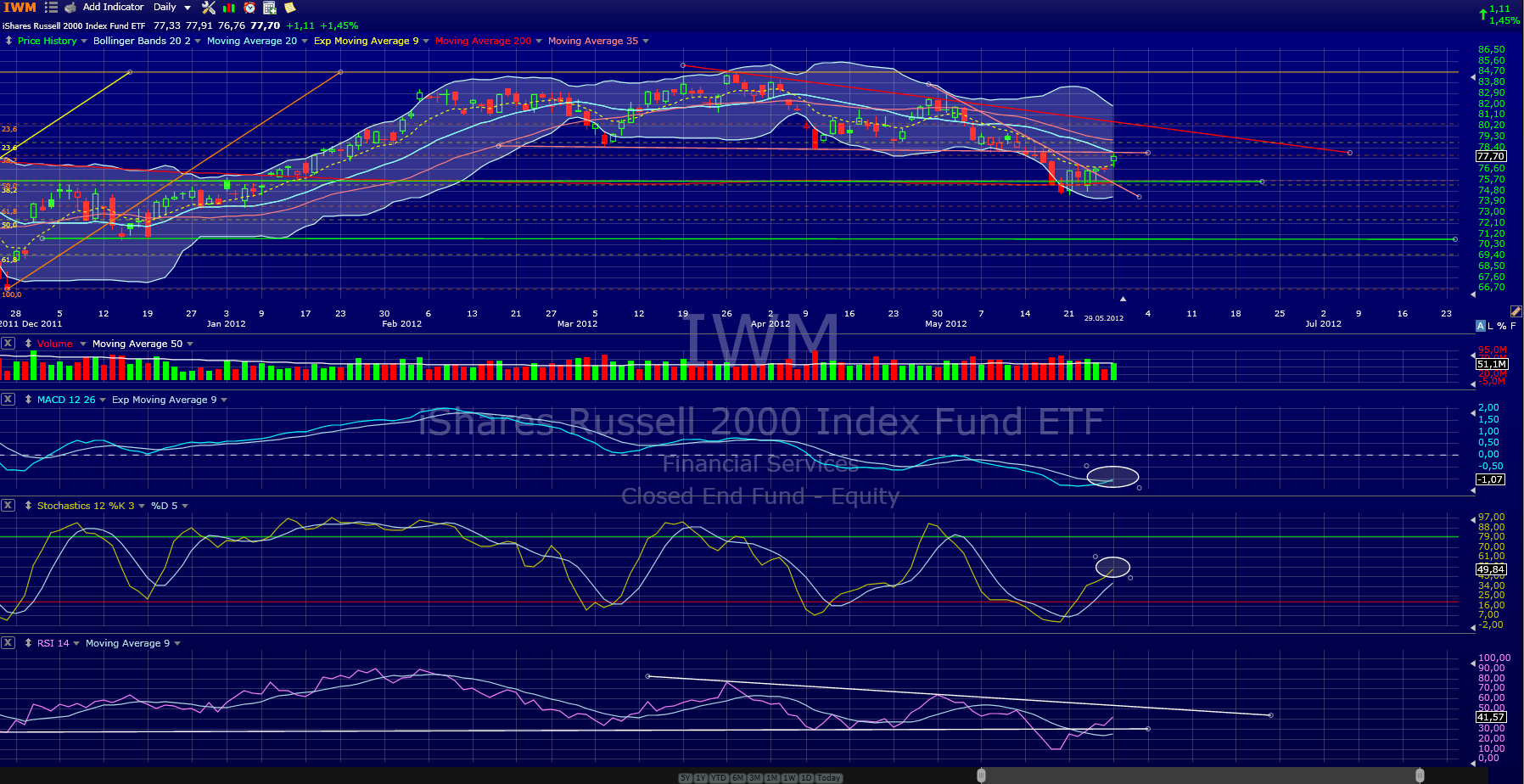Select the 1Y time range

point(701,778)
